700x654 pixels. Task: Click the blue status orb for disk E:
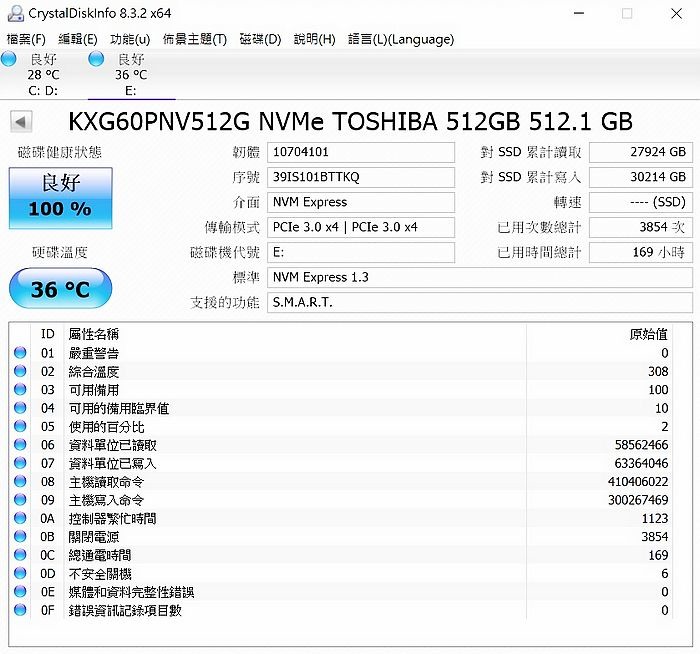pyautogui.click(x=96, y=59)
